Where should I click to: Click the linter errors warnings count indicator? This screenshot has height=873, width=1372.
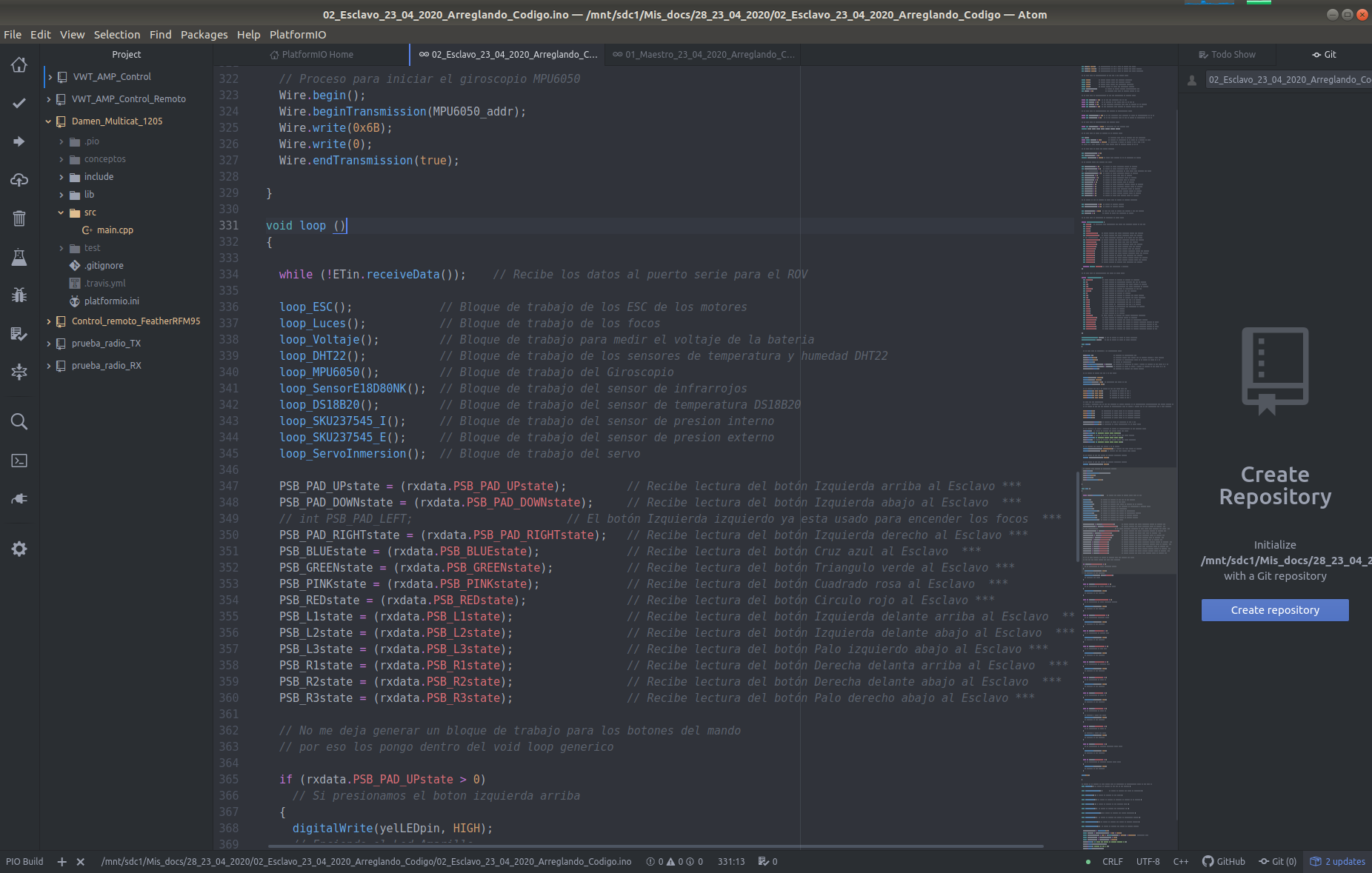pyautogui.click(x=674, y=862)
